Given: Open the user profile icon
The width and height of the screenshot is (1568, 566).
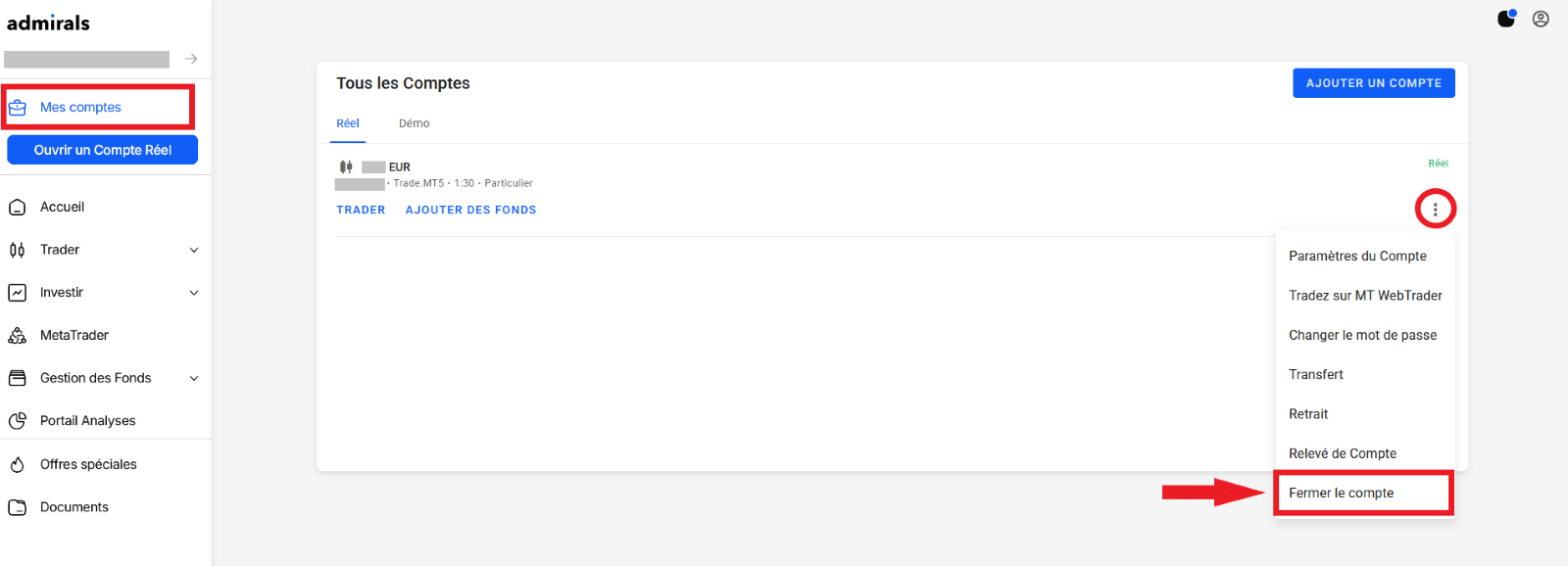Looking at the screenshot, I should tap(1541, 19).
